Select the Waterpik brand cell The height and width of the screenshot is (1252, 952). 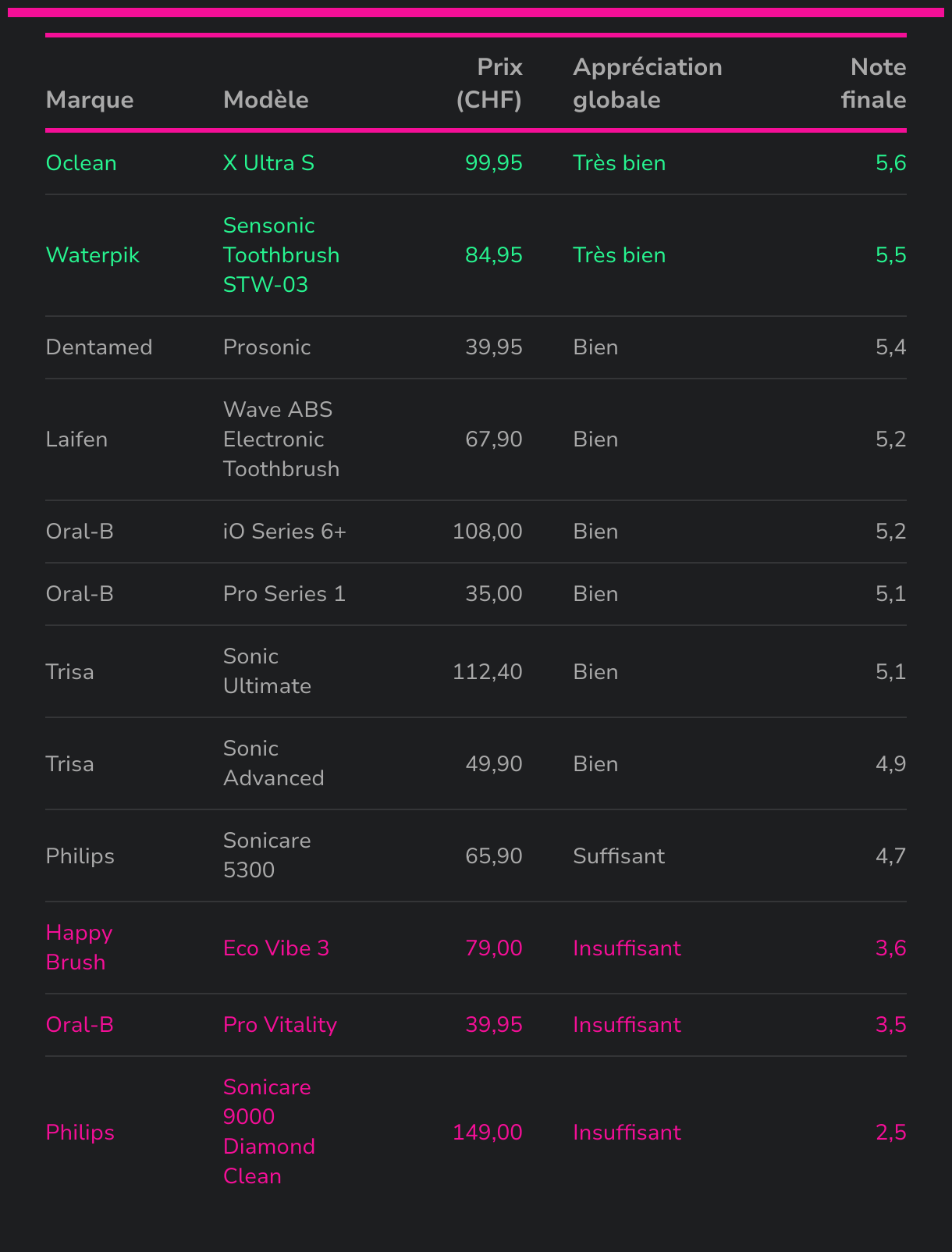point(92,255)
